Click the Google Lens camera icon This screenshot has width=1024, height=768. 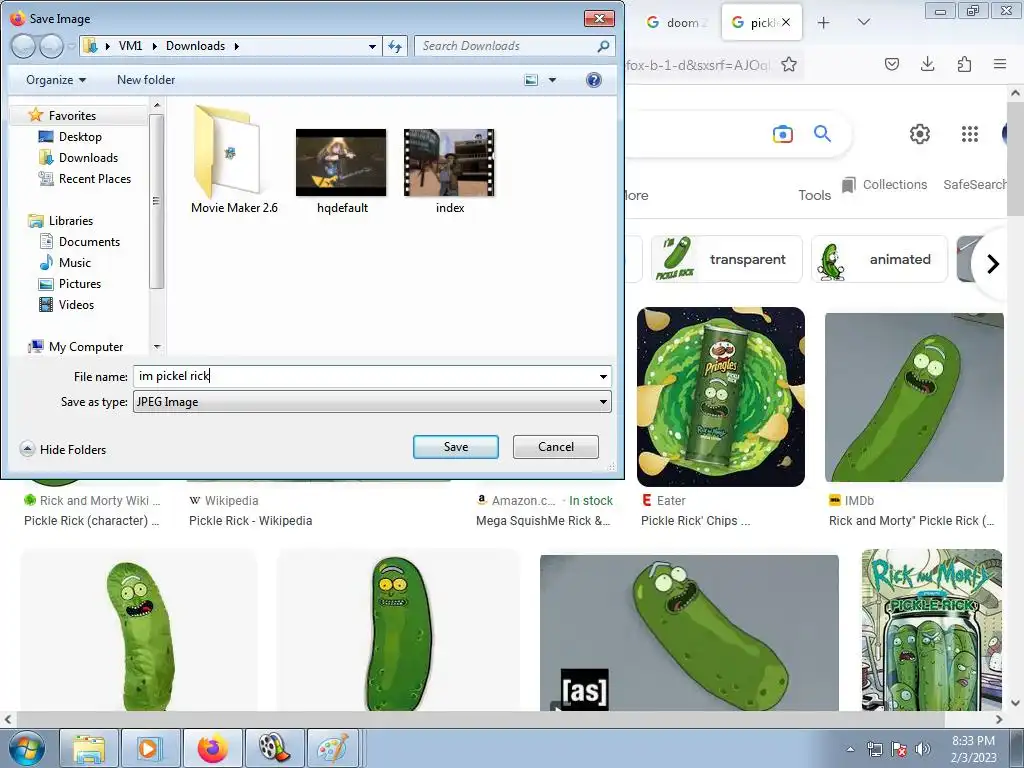[x=782, y=134]
